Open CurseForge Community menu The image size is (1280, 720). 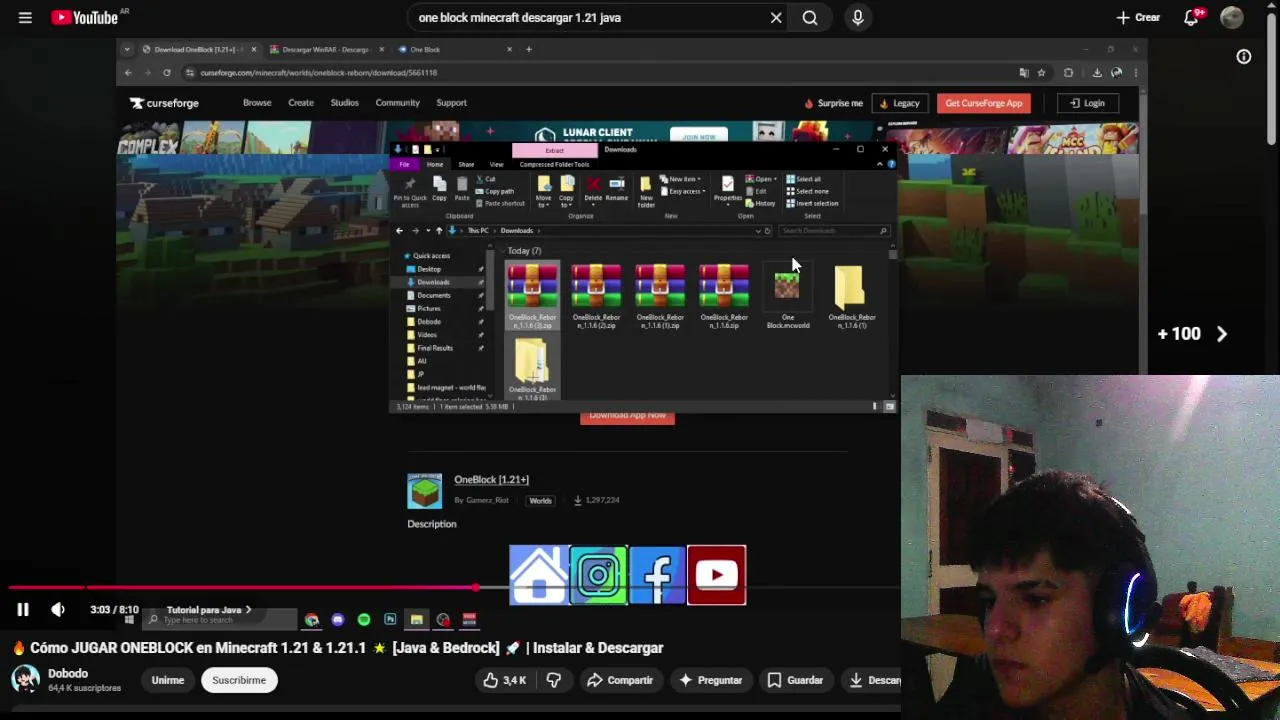click(397, 102)
